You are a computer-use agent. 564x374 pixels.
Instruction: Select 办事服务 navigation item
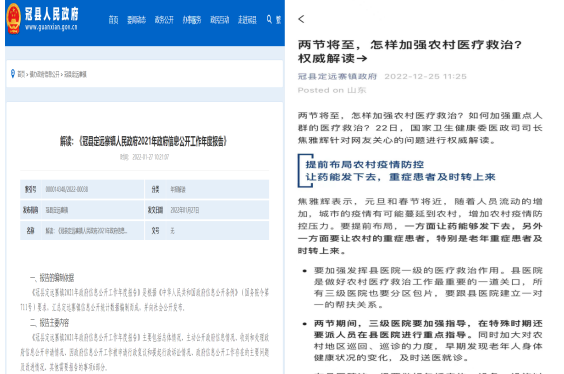pos(192,20)
